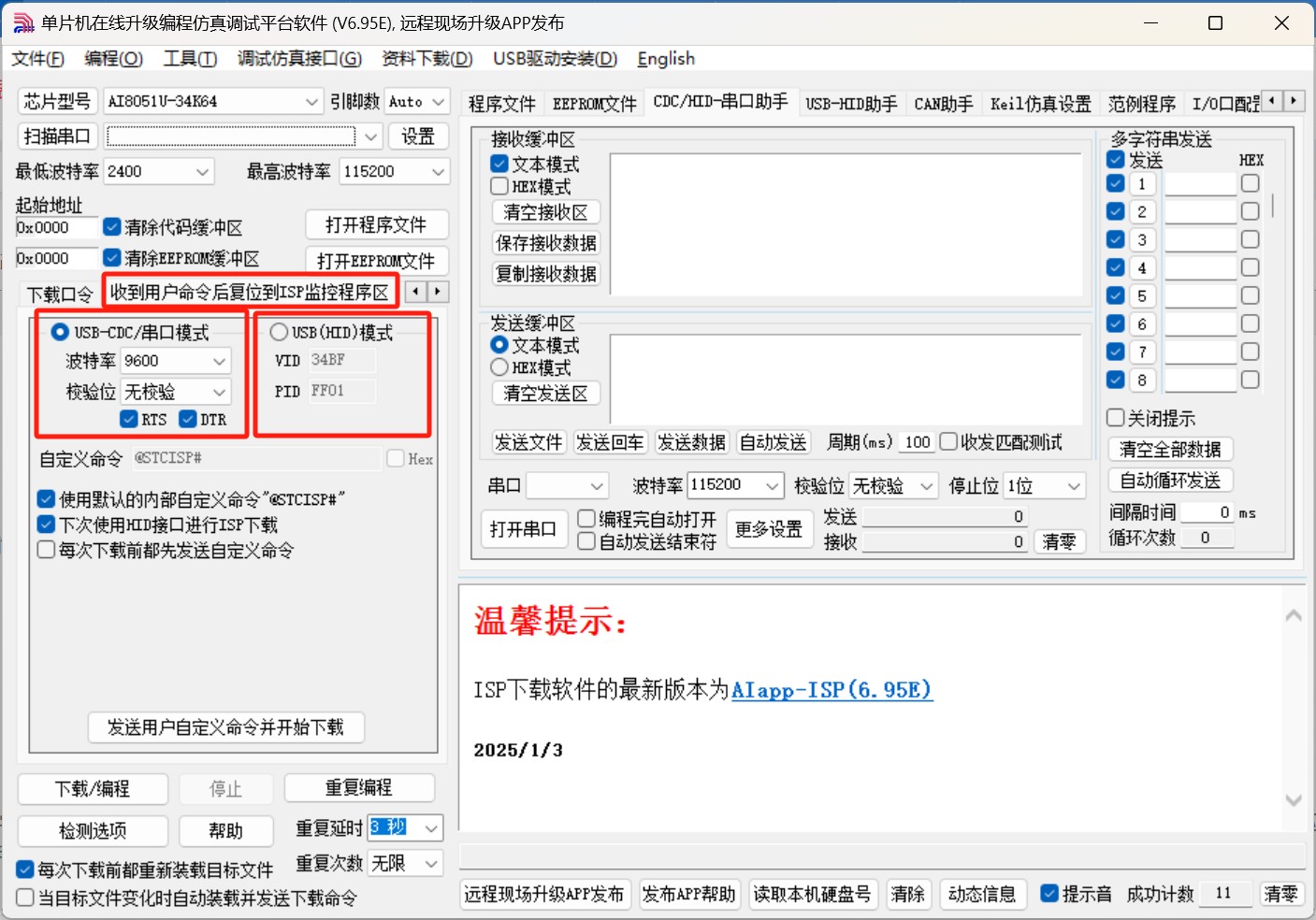Viewport: 1316px width, 920px height.
Task: Switch to USB-HID助手 tab
Action: pos(851,103)
